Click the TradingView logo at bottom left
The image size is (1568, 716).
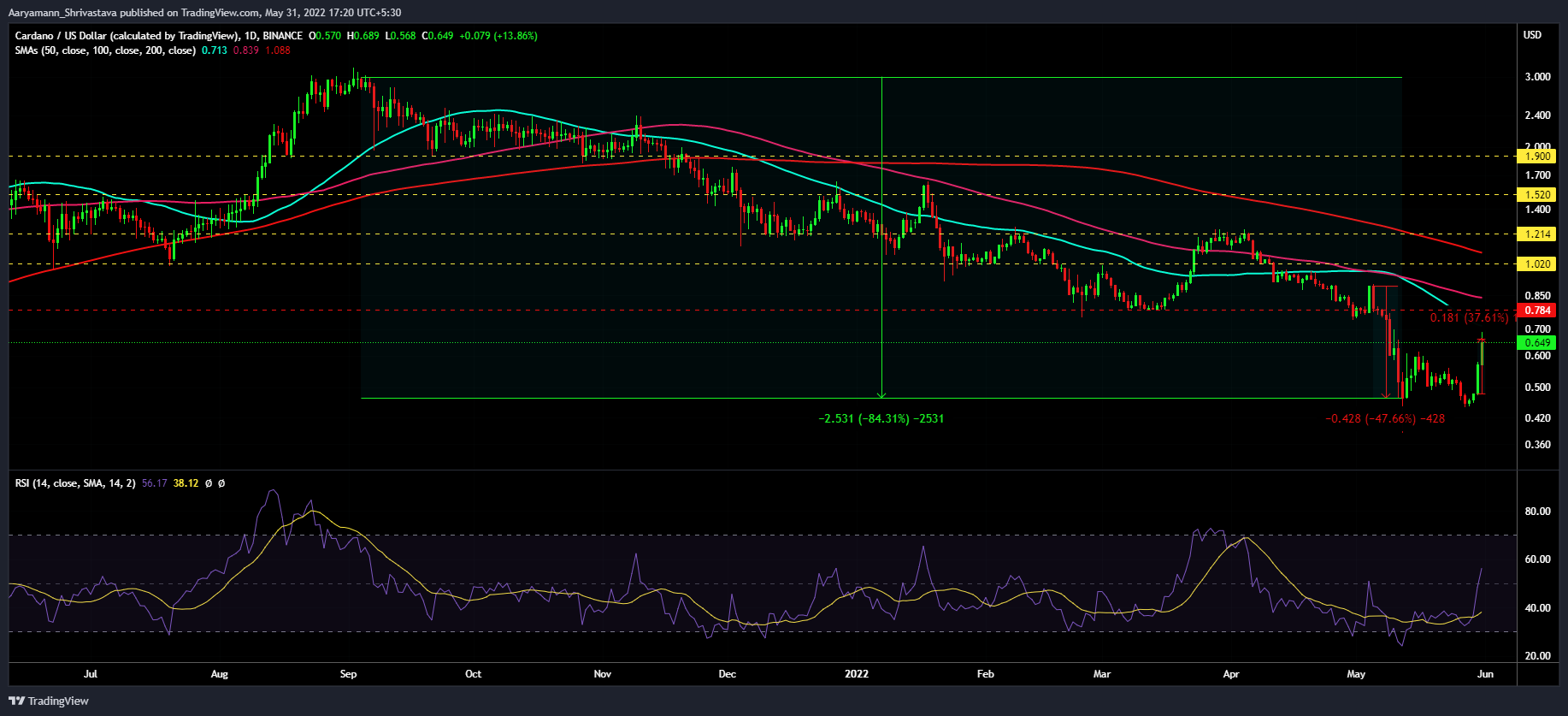pyautogui.click(x=49, y=701)
